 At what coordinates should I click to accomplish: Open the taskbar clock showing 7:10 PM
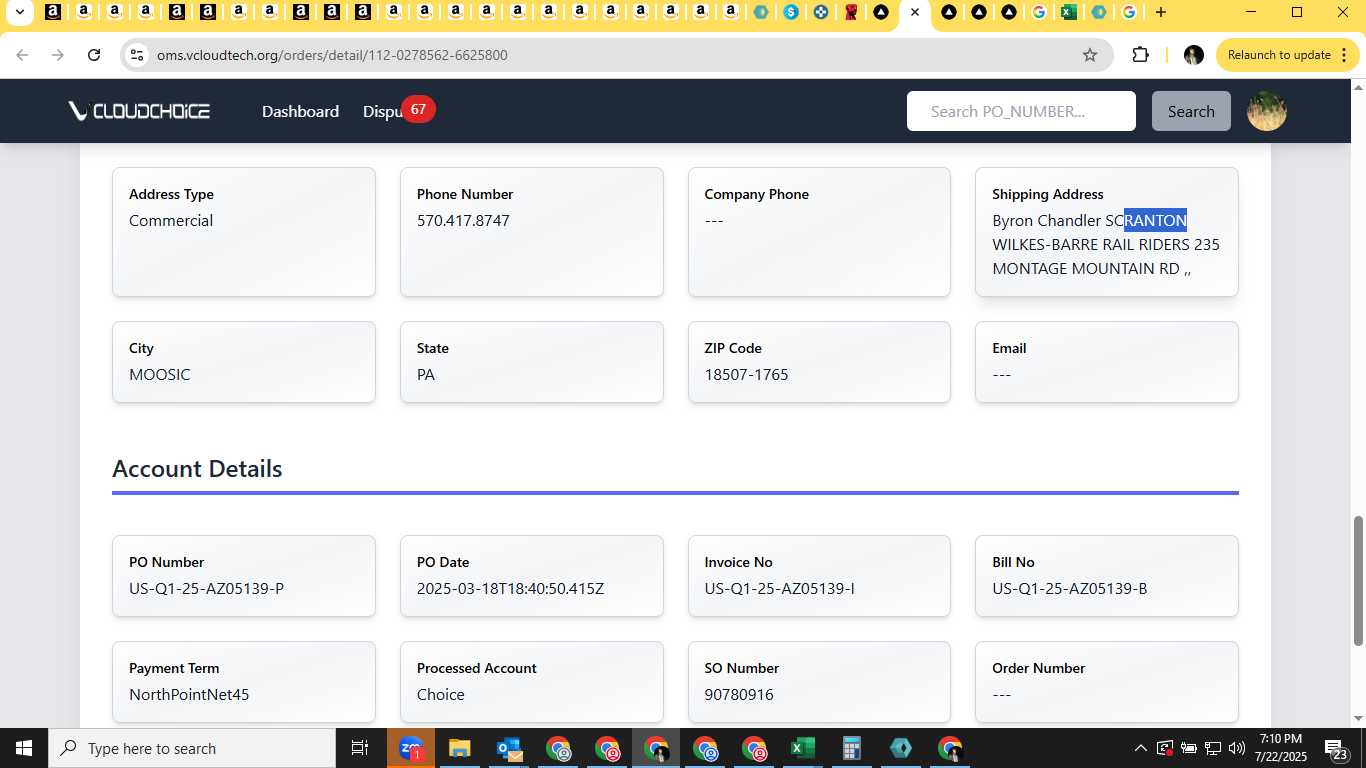coord(1281,748)
